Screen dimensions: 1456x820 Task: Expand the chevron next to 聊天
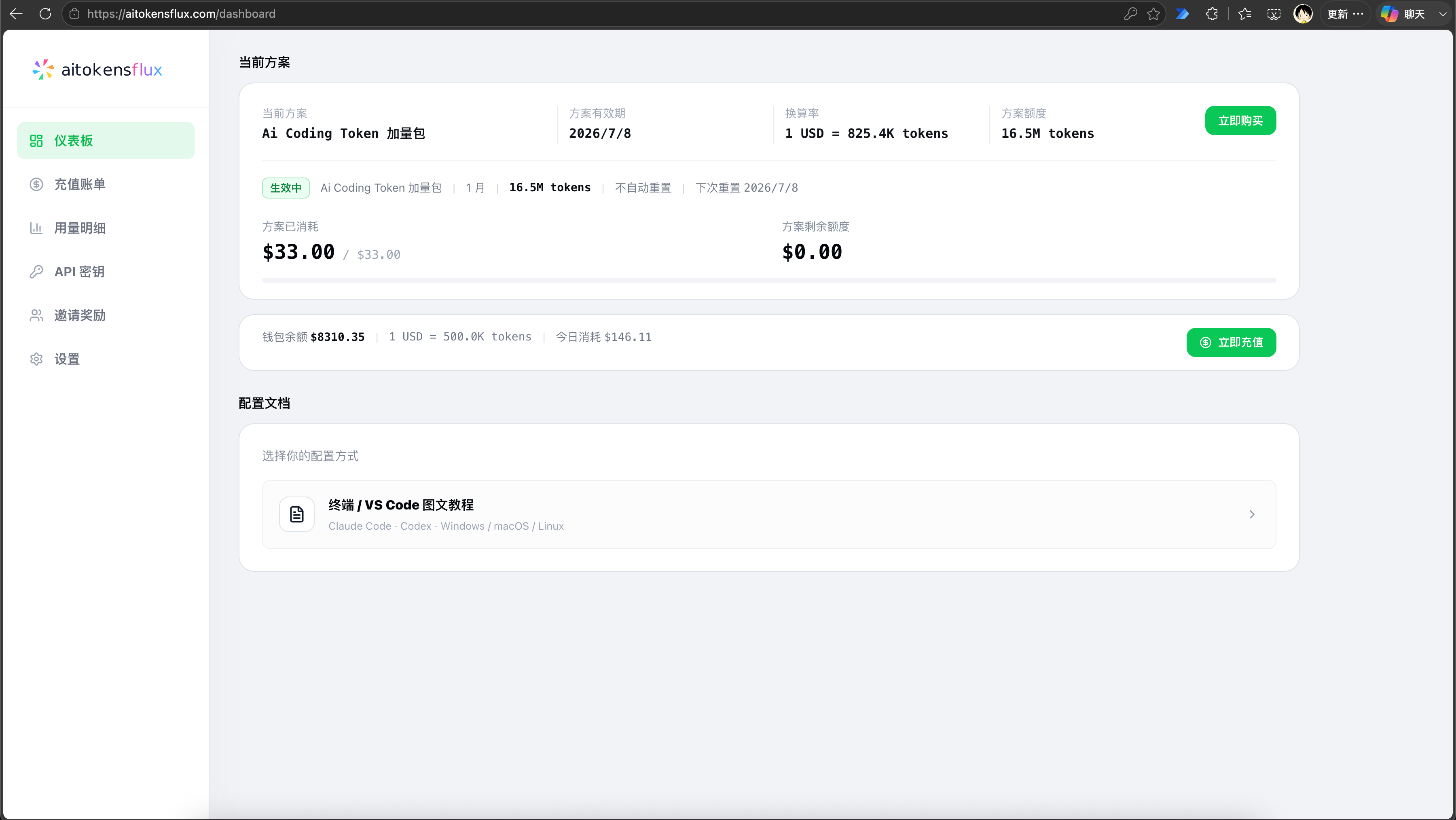click(x=1443, y=14)
